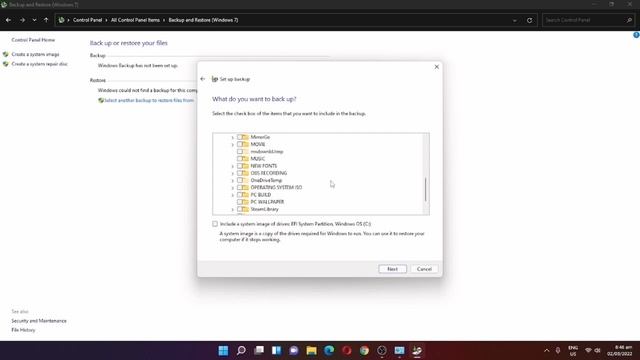
Task: Check the MUSIC folder checkbox
Action: point(240,158)
